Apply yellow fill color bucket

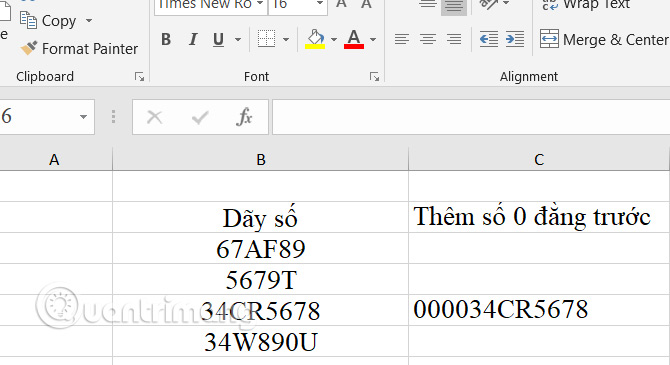(315, 39)
